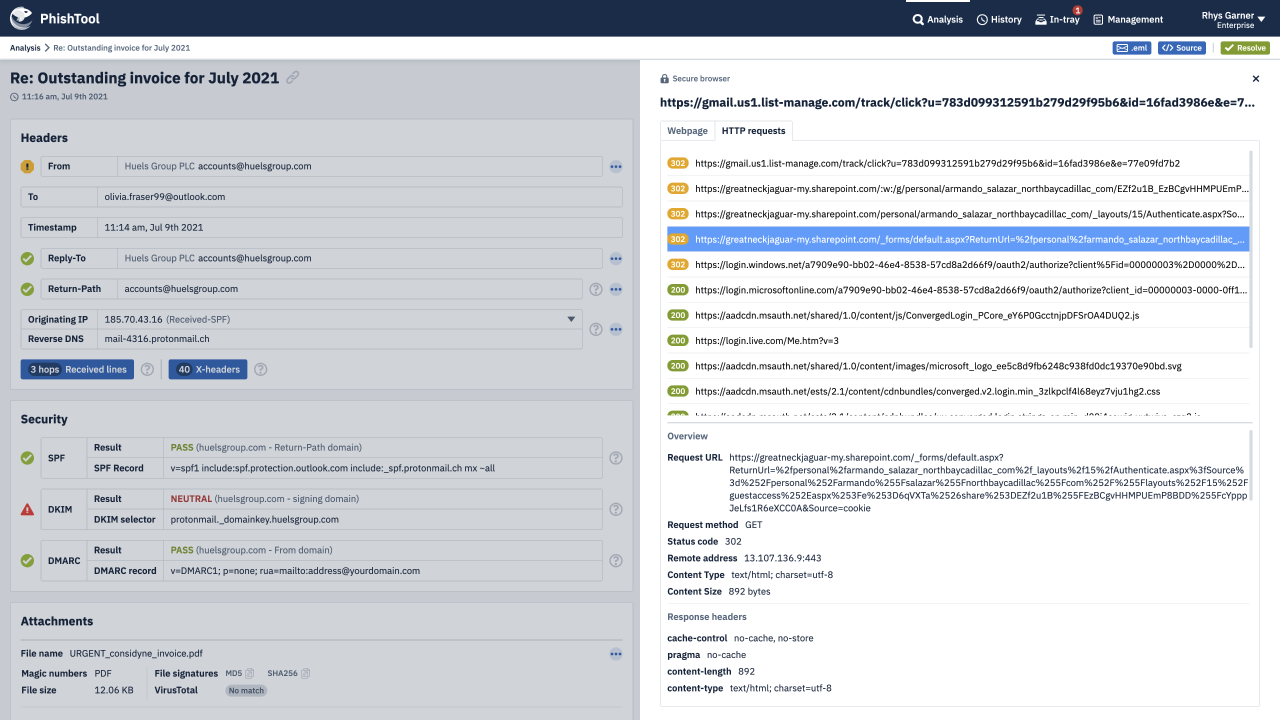Viewport: 1280px width, 720px height.
Task: Open more options for the From row
Action: pyautogui.click(x=616, y=167)
